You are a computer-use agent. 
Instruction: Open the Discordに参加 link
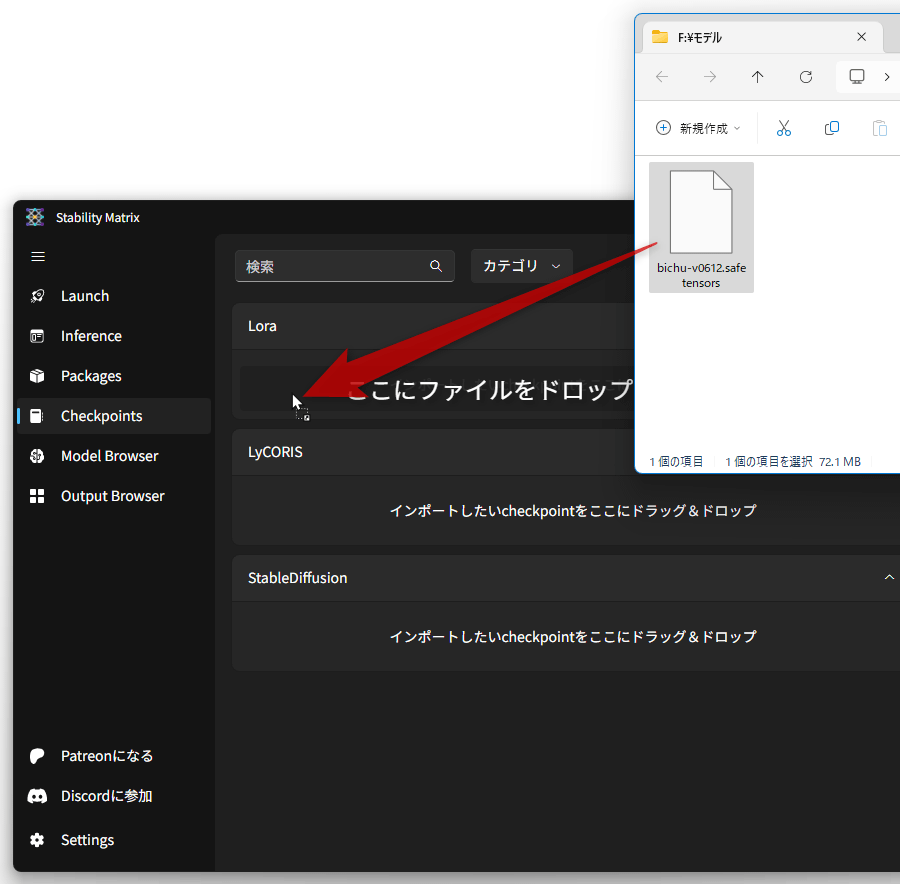tap(107, 796)
